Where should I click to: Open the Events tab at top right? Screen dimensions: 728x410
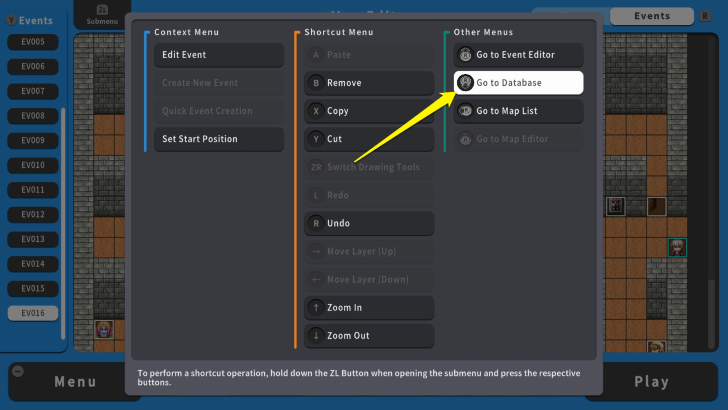click(652, 16)
